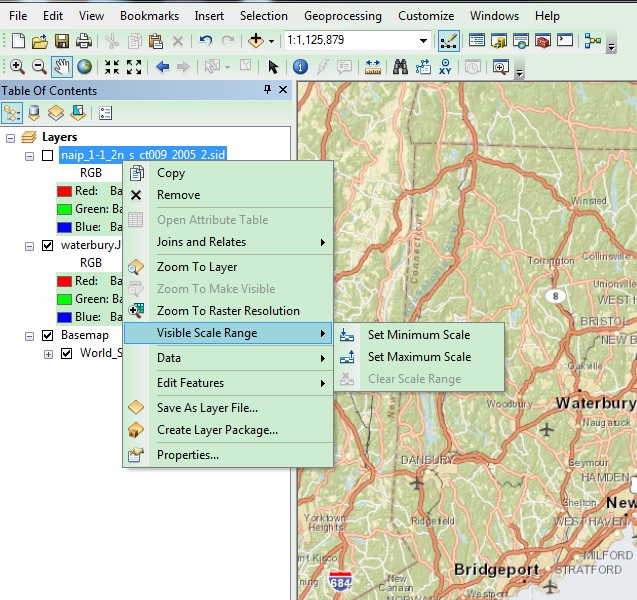Open the Bookmarks menu
The image size is (637, 600).
tap(149, 16)
